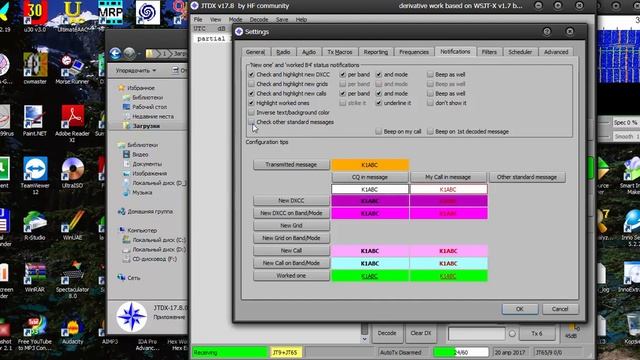Open the Morse Runner desktop icon
Screen dimensions: 640x360
pyautogui.click(x=72, y=69)
